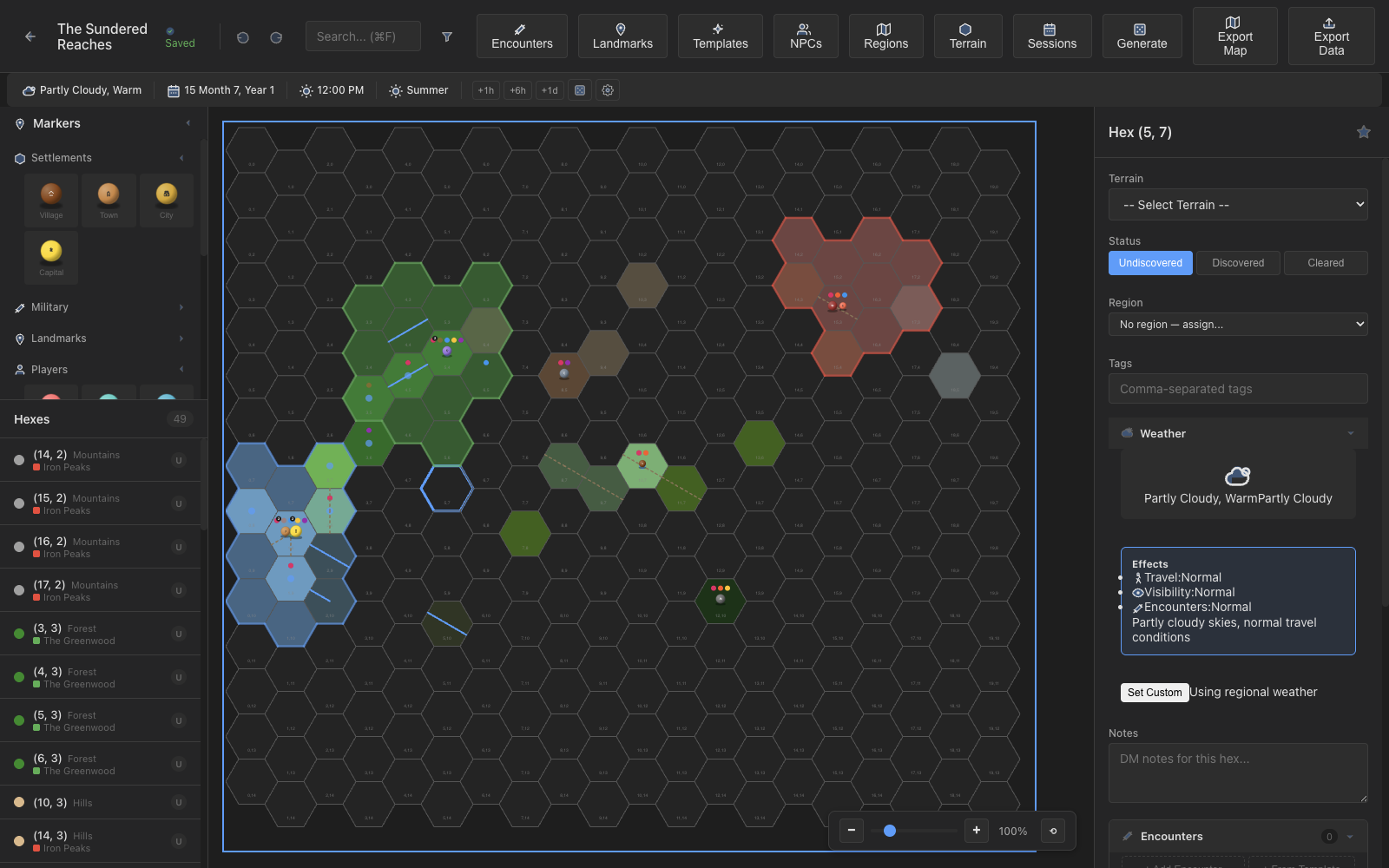
Task: Favorite this hex with the star icon
Action: coord(1364,132)
